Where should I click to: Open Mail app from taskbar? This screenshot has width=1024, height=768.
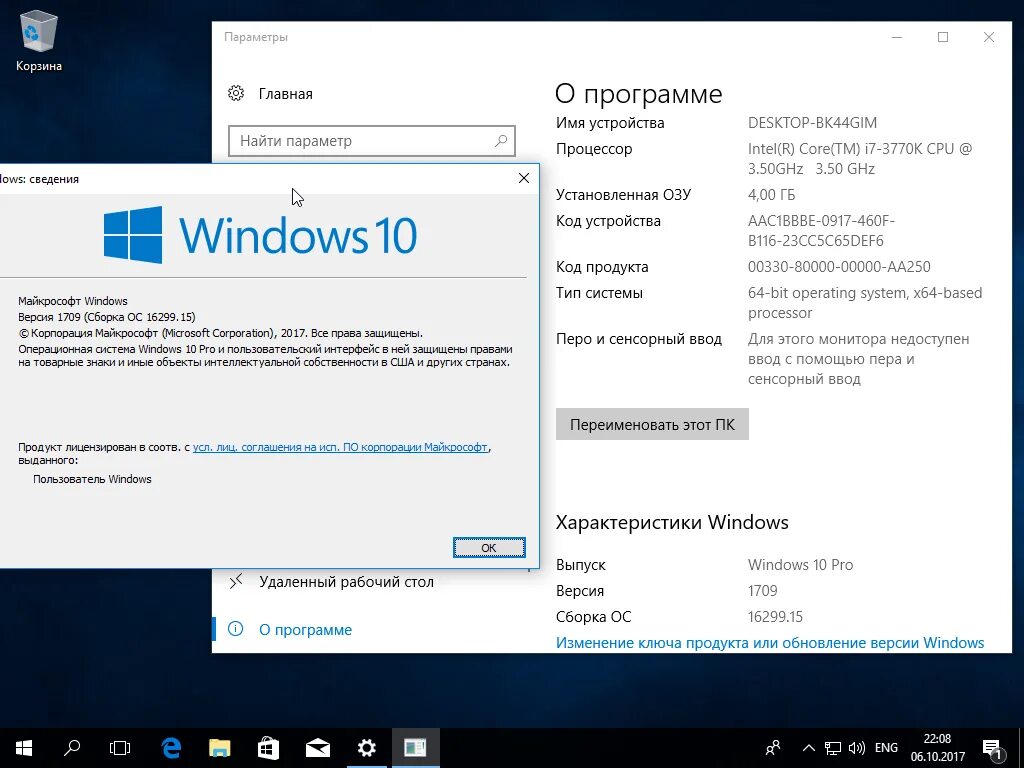(317, 748)
